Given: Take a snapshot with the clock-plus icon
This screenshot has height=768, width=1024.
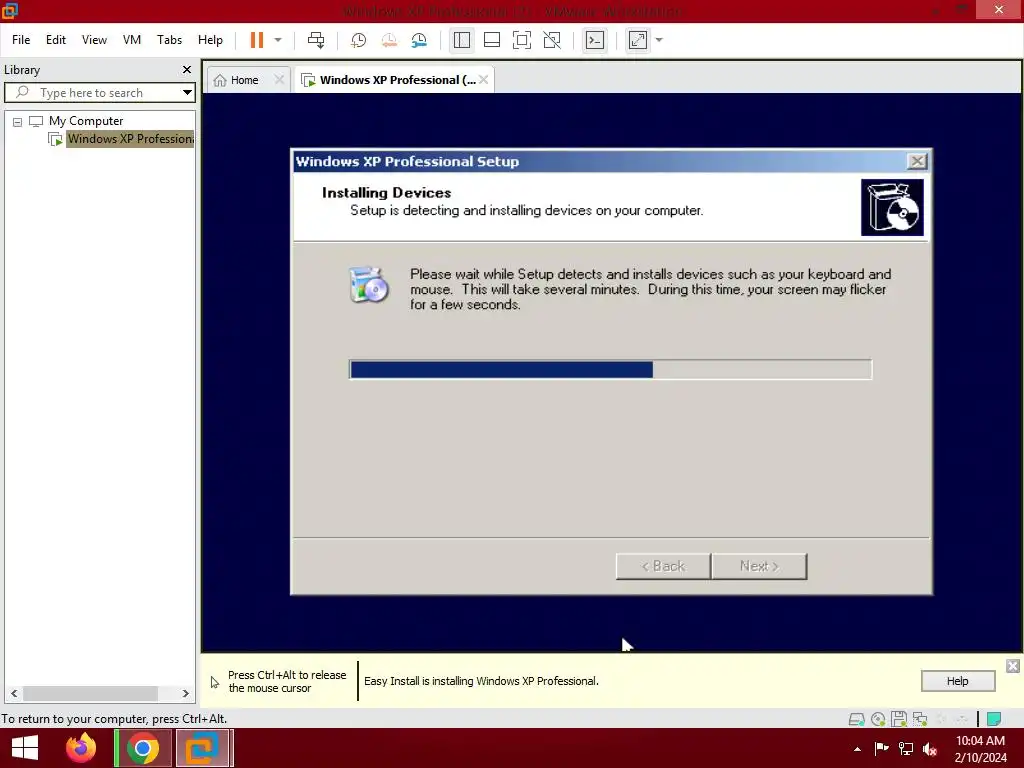Looking at the screenshot, I should (358, 40).
